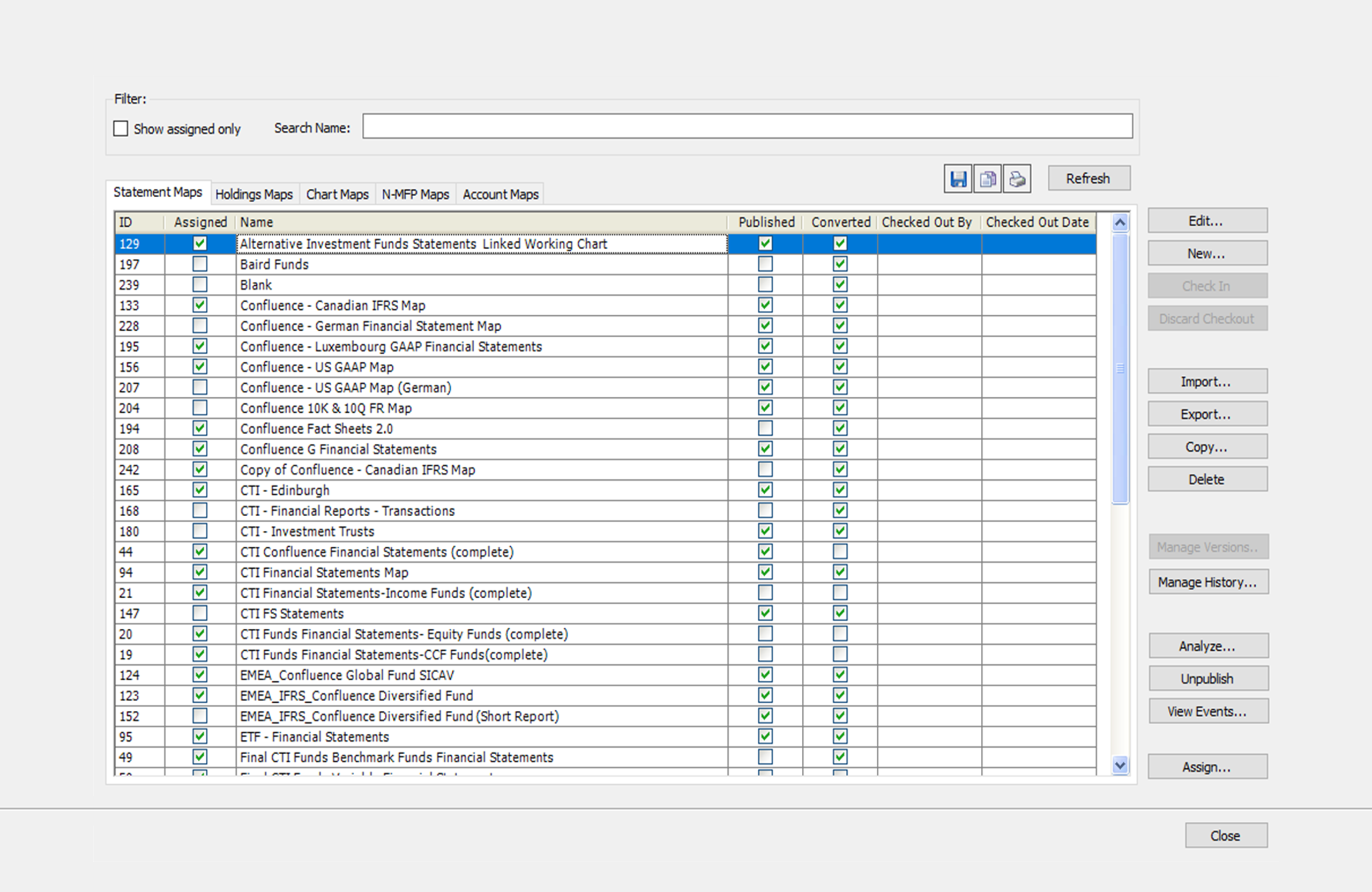1372x892 pixels.
Task: Click the scrollbar up arrow
Action: pyautogui.click(x=1120, y=222)
